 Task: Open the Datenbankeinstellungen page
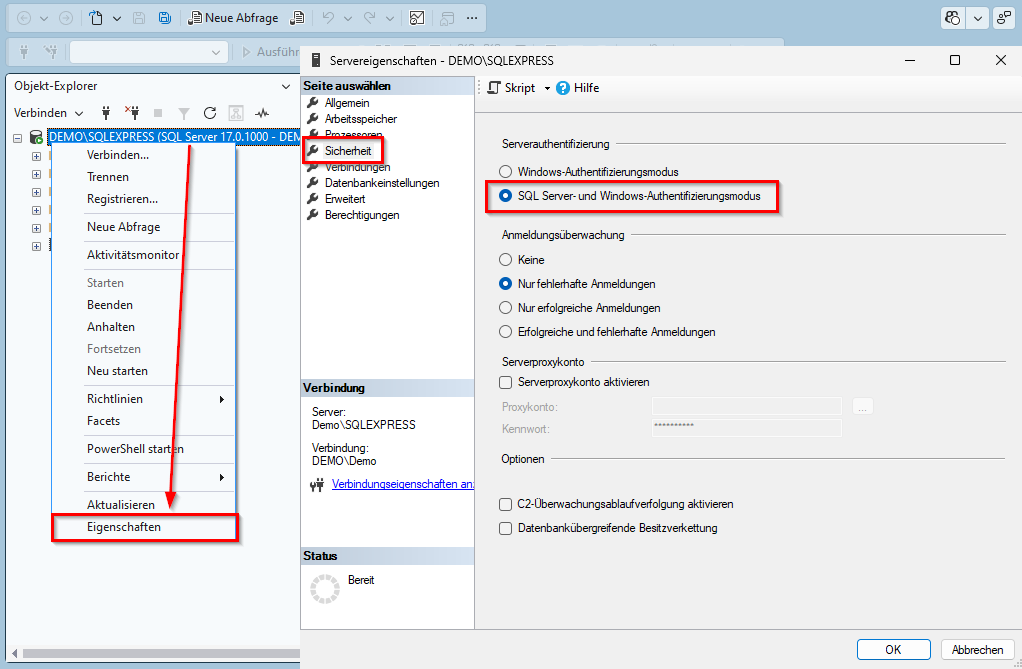coord(382,183)
